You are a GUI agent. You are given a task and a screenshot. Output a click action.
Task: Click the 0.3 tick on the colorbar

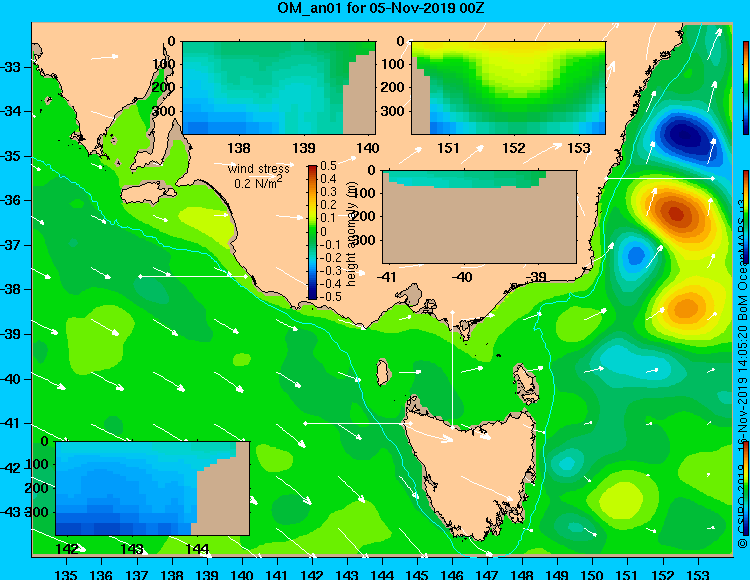(328, 192)
